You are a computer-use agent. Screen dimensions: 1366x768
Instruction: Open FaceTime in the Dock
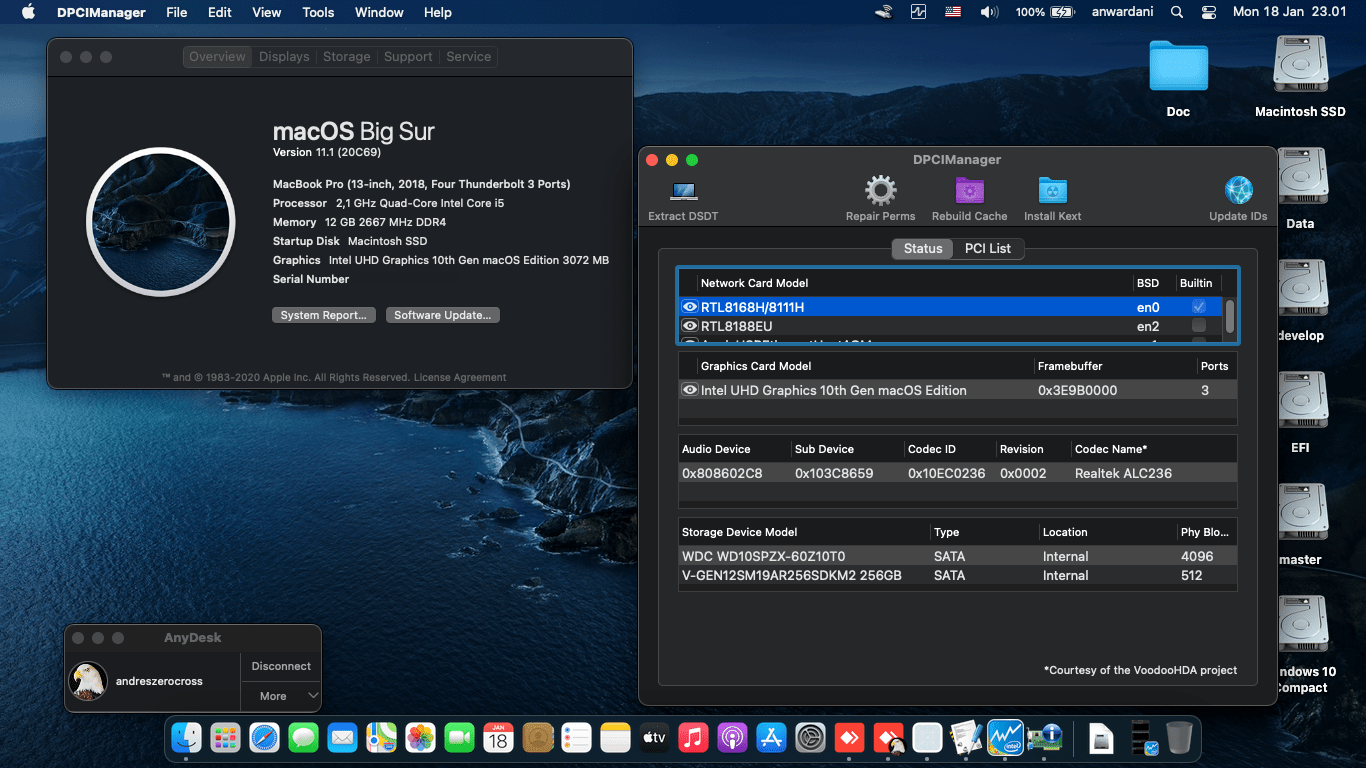tap(459, 738)
